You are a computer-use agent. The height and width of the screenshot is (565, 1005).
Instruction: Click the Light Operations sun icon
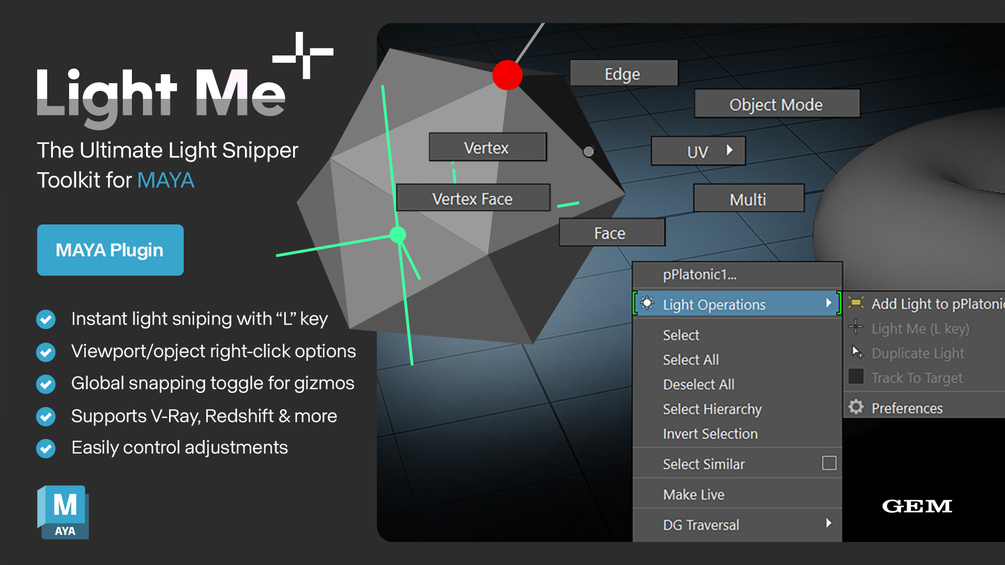coord(647,303)
